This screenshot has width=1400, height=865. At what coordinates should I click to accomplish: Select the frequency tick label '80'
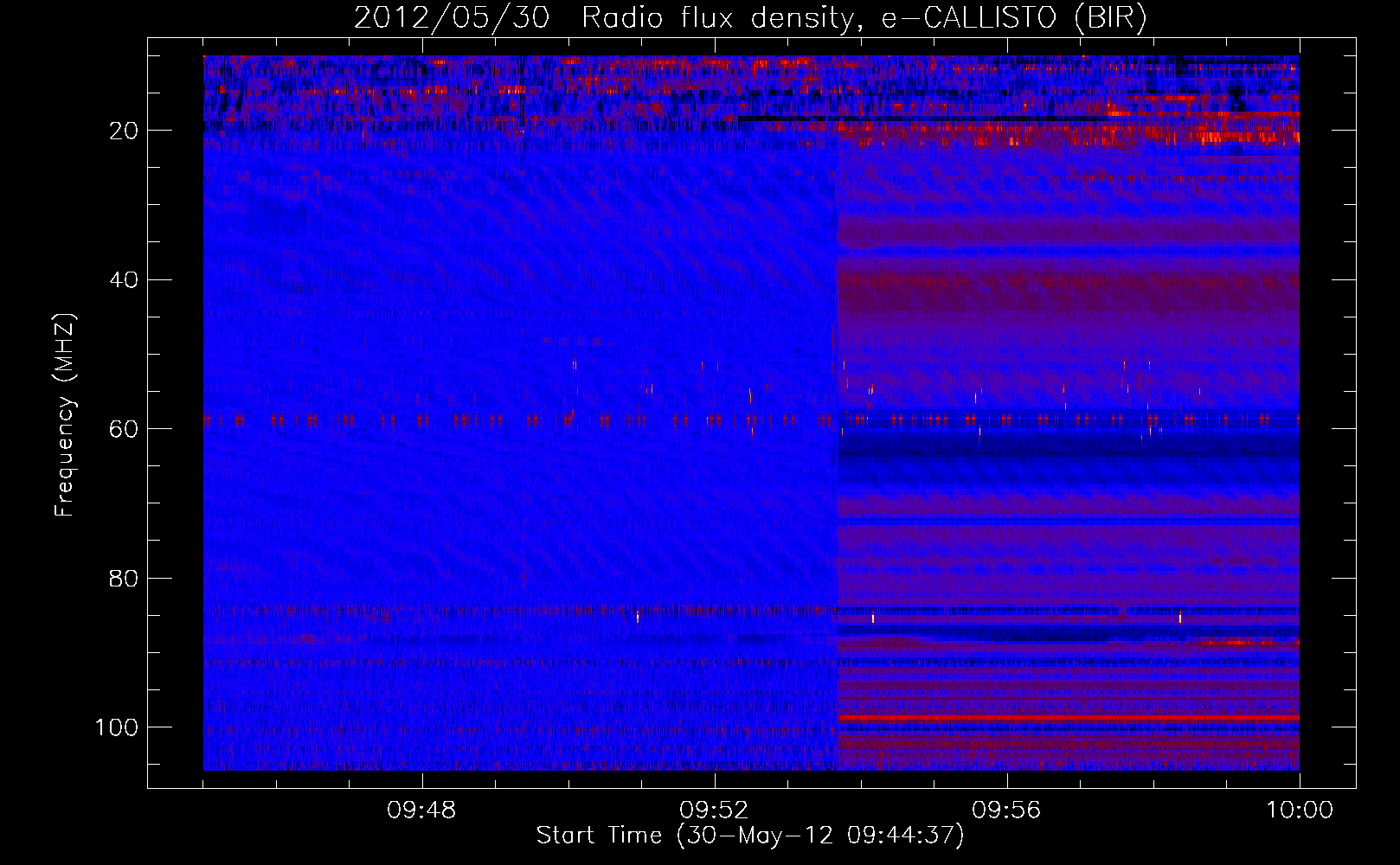click(124, 578)
